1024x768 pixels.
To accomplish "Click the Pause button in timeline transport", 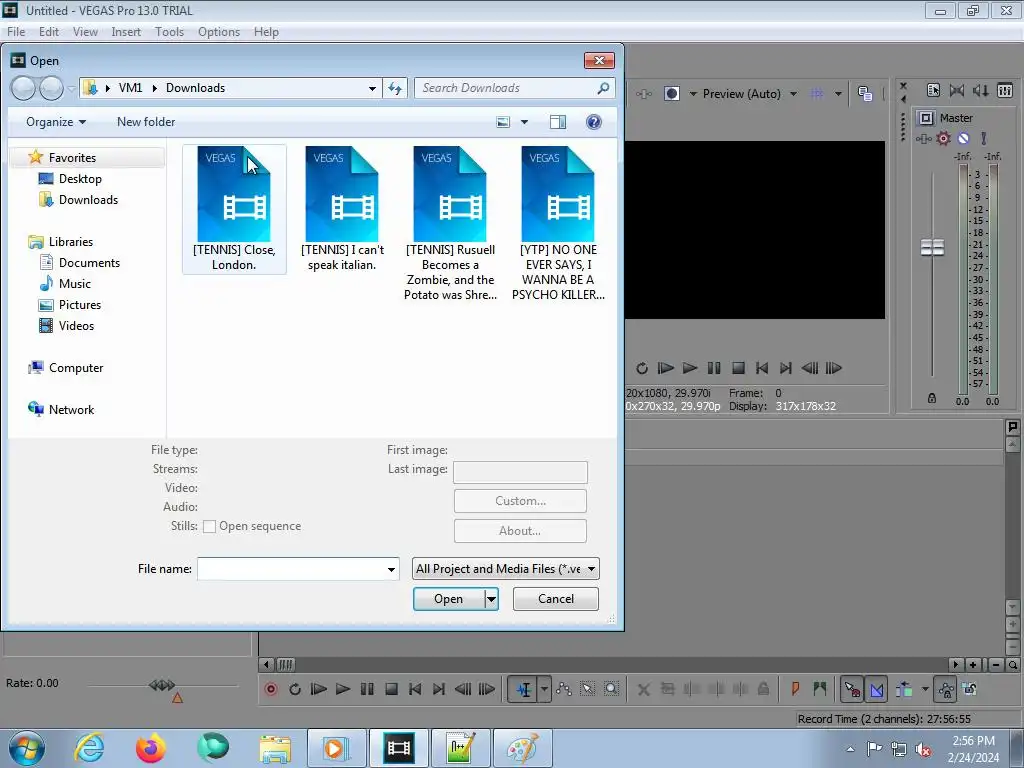I will (x=367, y=689).
